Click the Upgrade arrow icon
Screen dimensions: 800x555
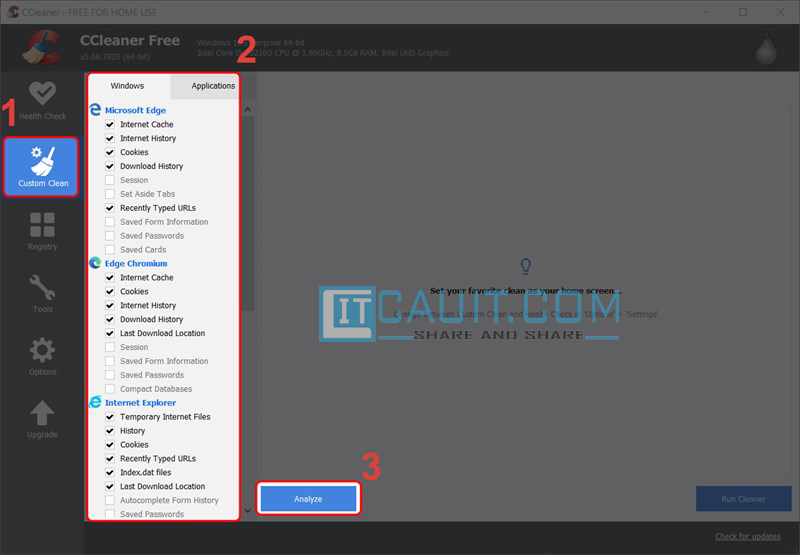click(x=42, y=413)
